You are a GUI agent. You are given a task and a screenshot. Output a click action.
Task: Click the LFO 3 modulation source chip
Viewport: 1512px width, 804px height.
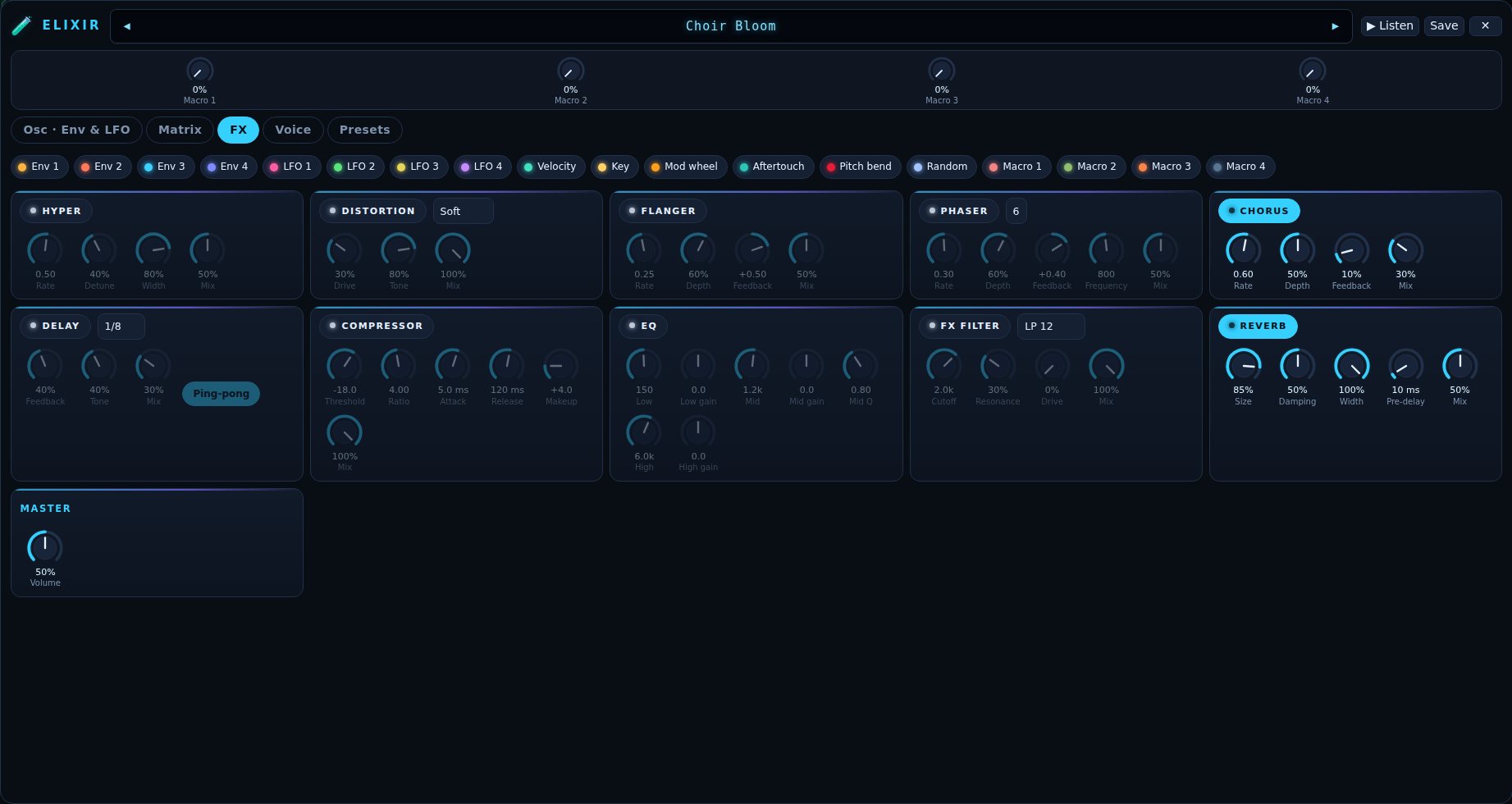(418, 167)
